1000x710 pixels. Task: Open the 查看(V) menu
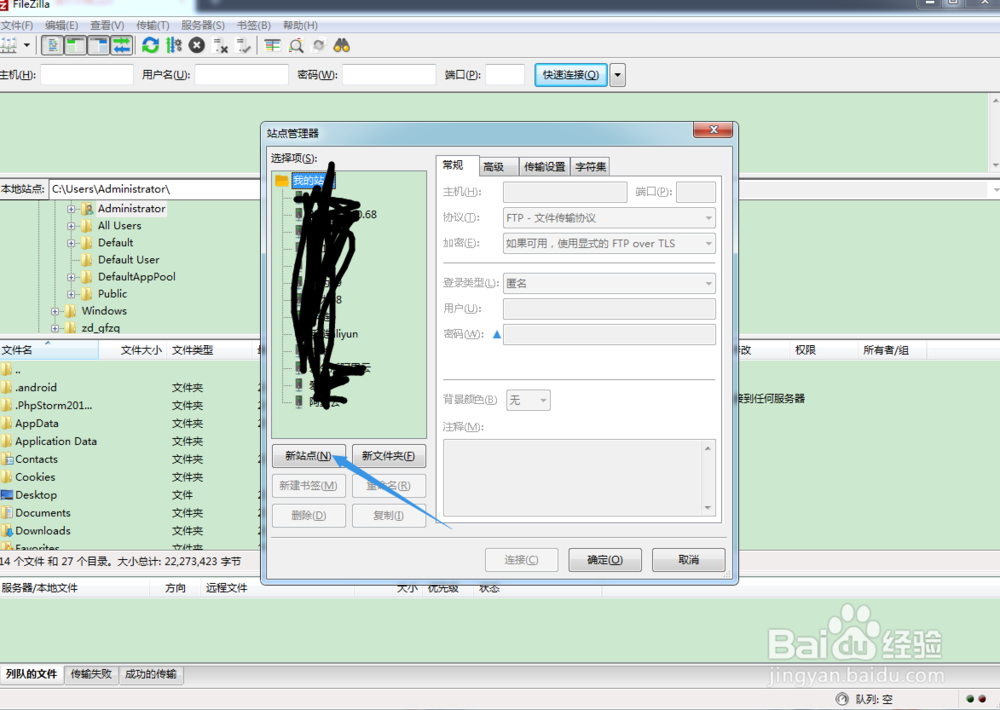(107, 26)
